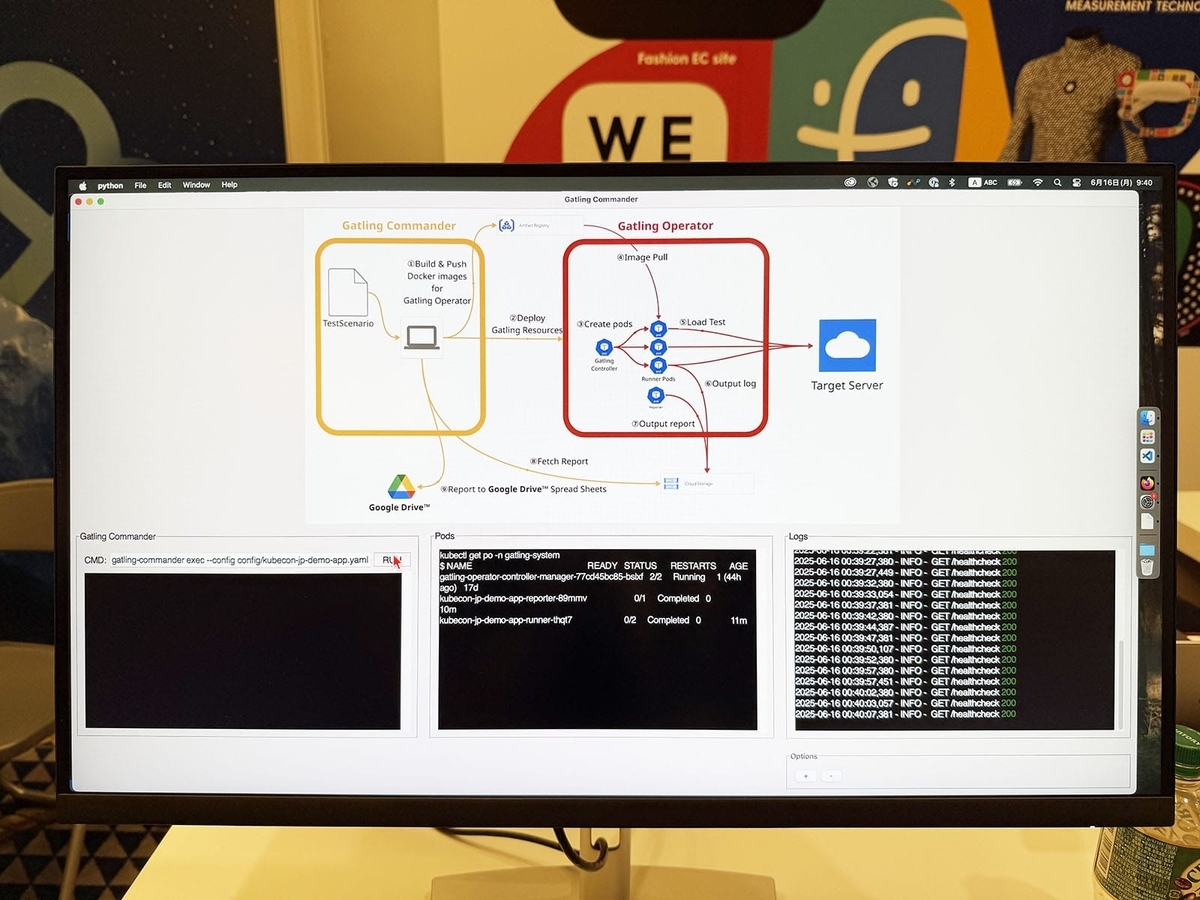
Task: Open the Trash in the Dock
Action: point(1147,568)
